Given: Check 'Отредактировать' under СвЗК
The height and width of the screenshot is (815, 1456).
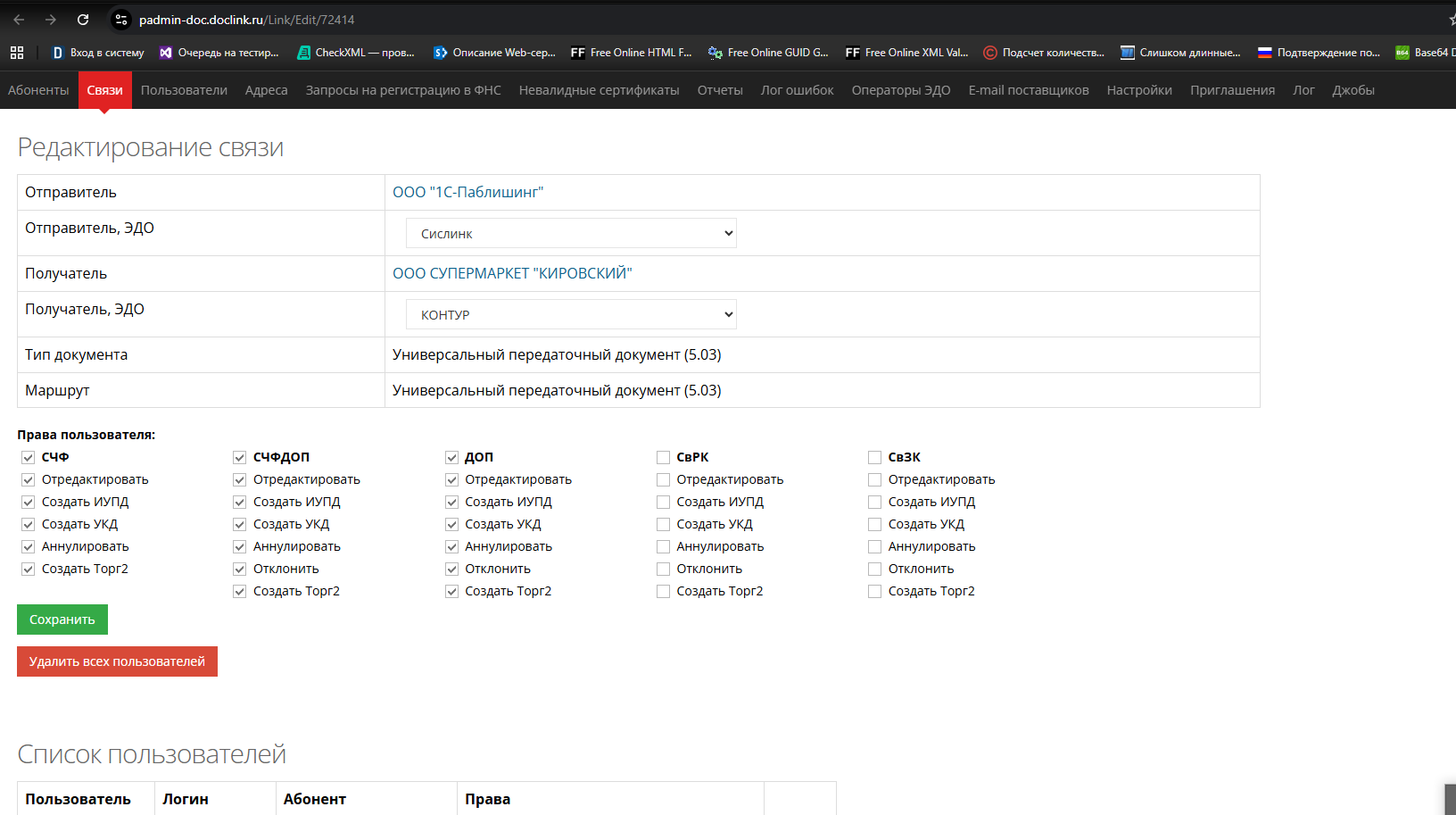Looking at the screenshot, I should 874,480.
